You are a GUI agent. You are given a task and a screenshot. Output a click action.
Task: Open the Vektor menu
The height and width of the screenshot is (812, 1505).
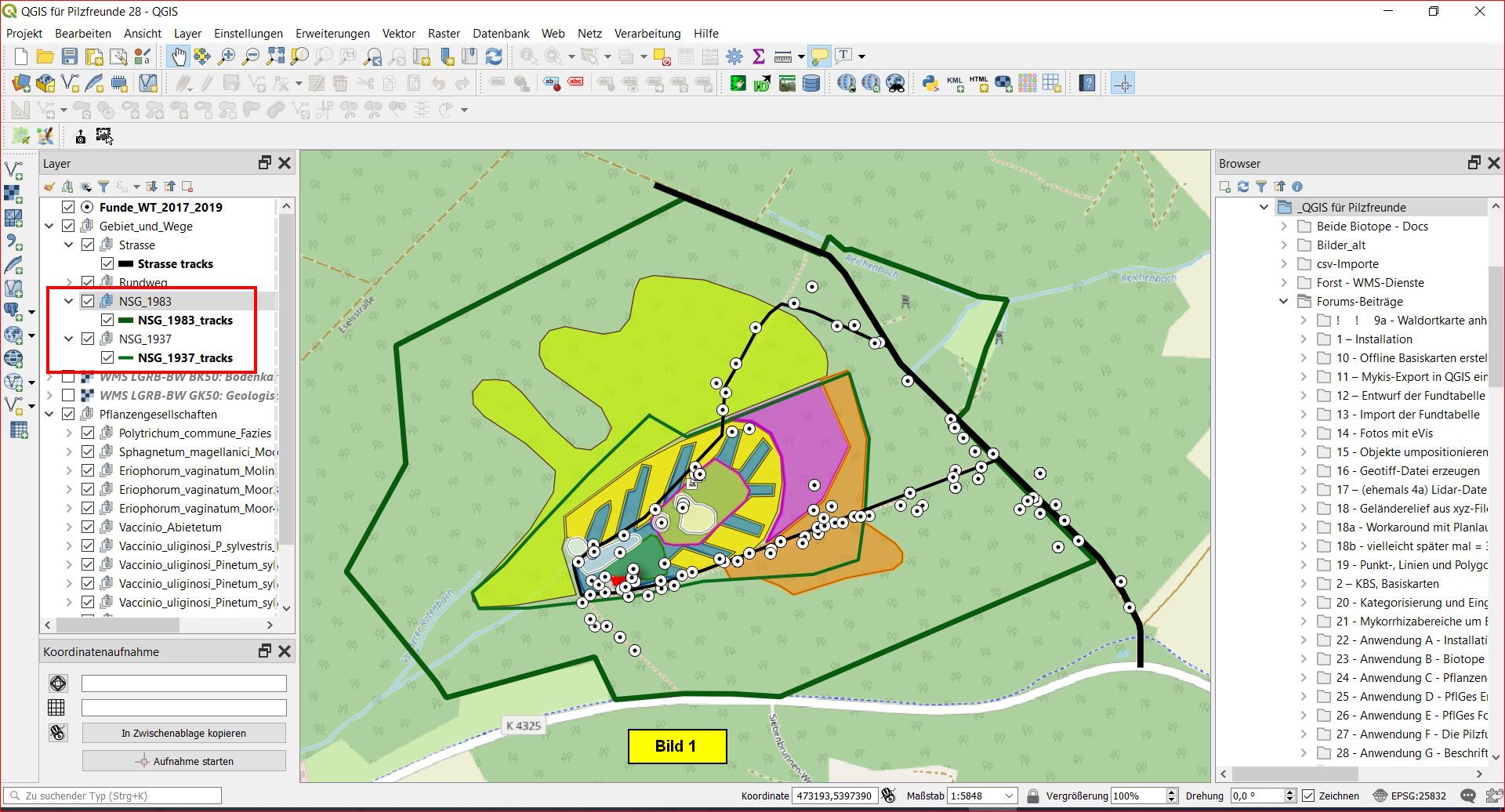(398, 33)
